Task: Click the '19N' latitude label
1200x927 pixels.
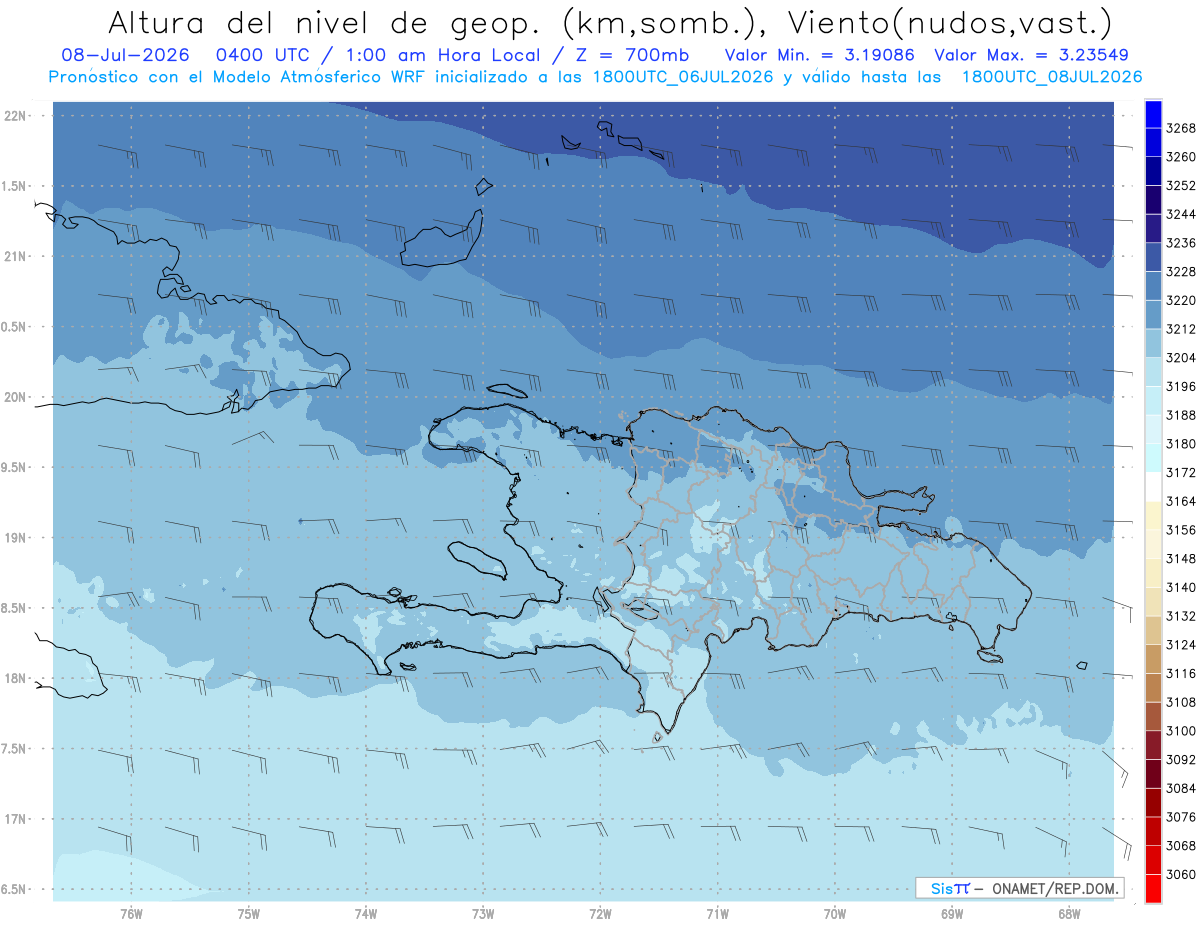Action: point(15,537)
